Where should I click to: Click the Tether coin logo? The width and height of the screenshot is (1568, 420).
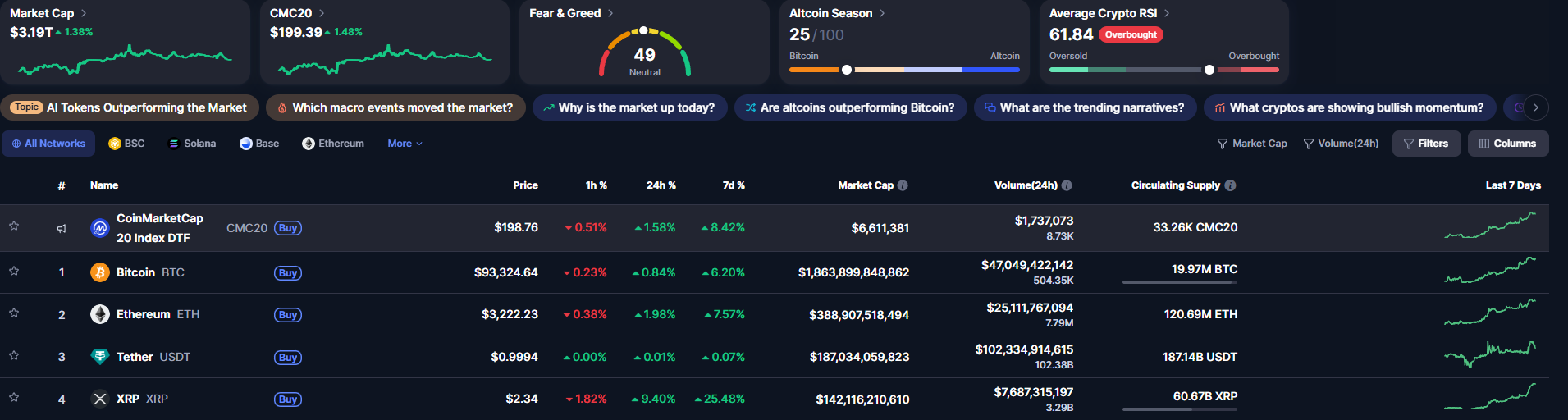[x=100, y=357]
